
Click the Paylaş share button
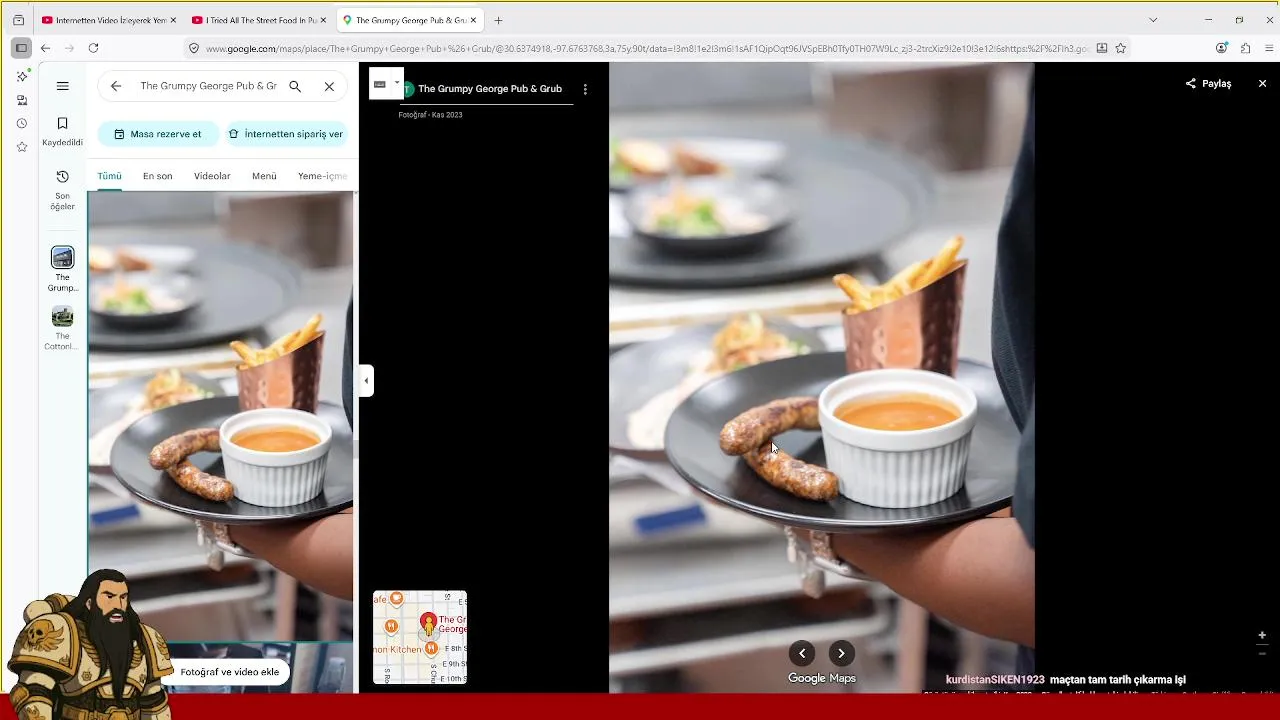click(1208, 84)
